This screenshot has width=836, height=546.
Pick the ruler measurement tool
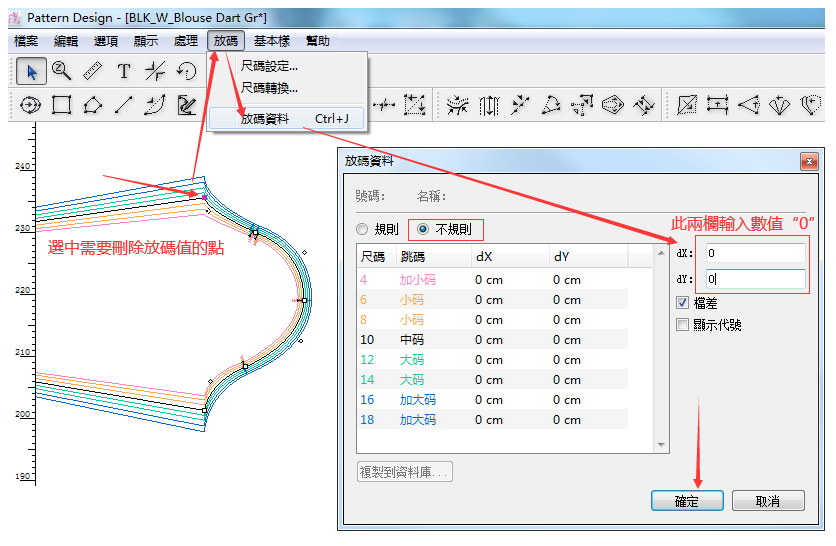click(x=92, y=71)
